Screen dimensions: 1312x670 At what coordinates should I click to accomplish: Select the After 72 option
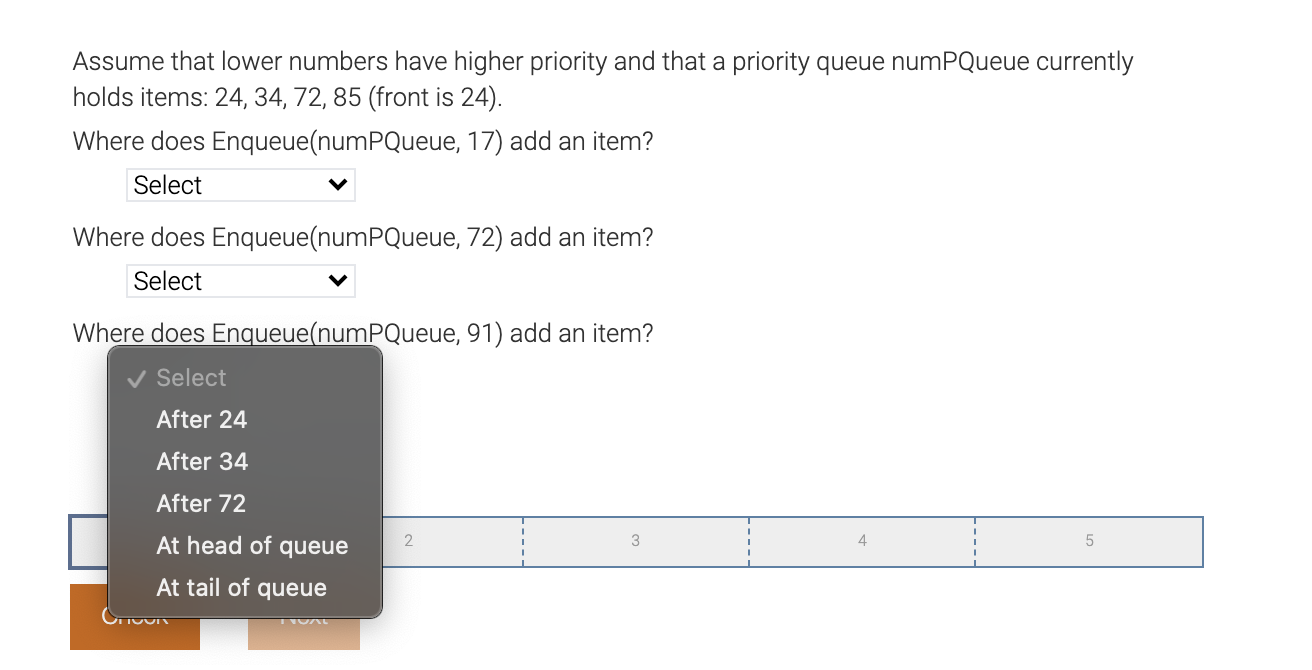pos(201,503)
